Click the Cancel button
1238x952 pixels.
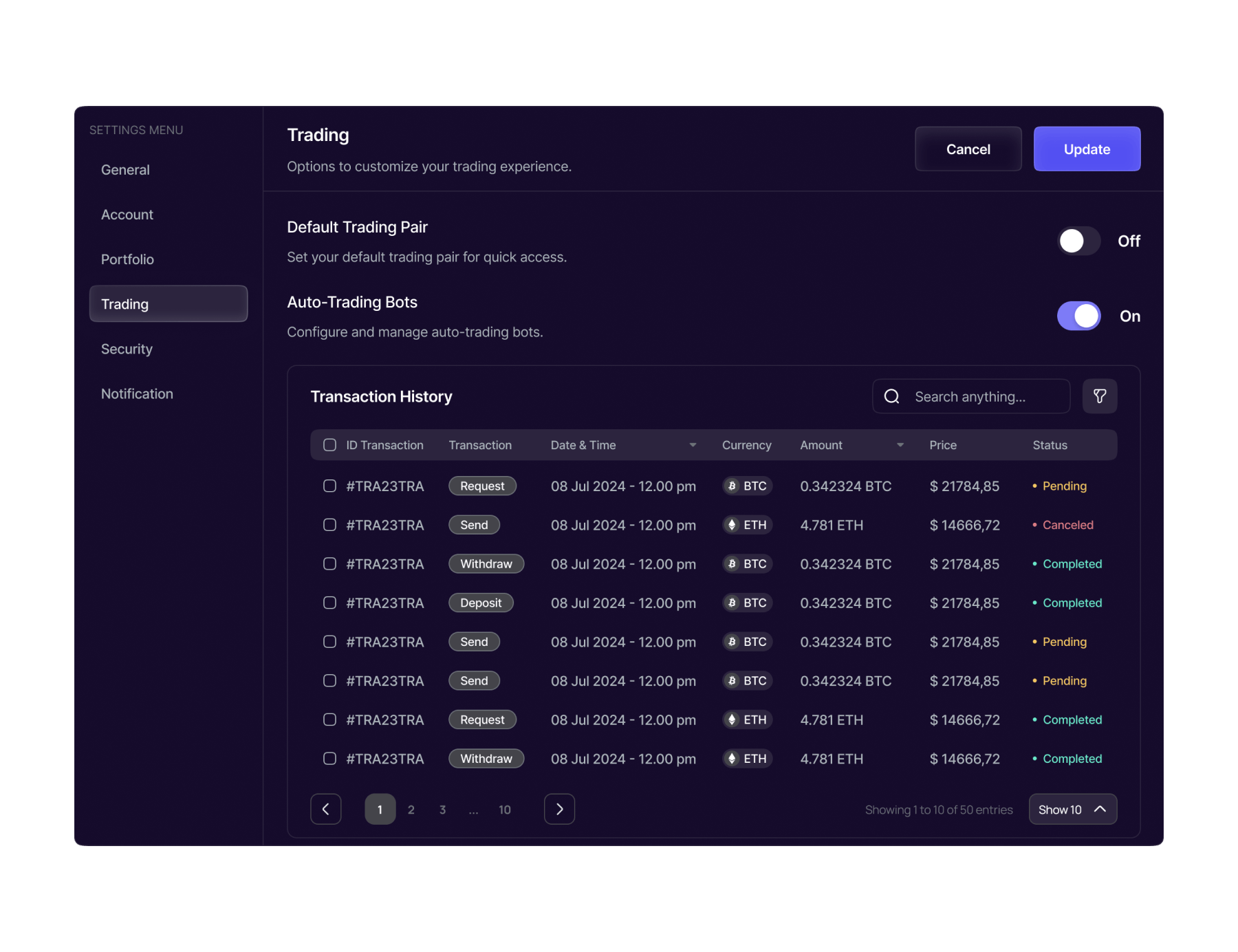coord(968,149)
